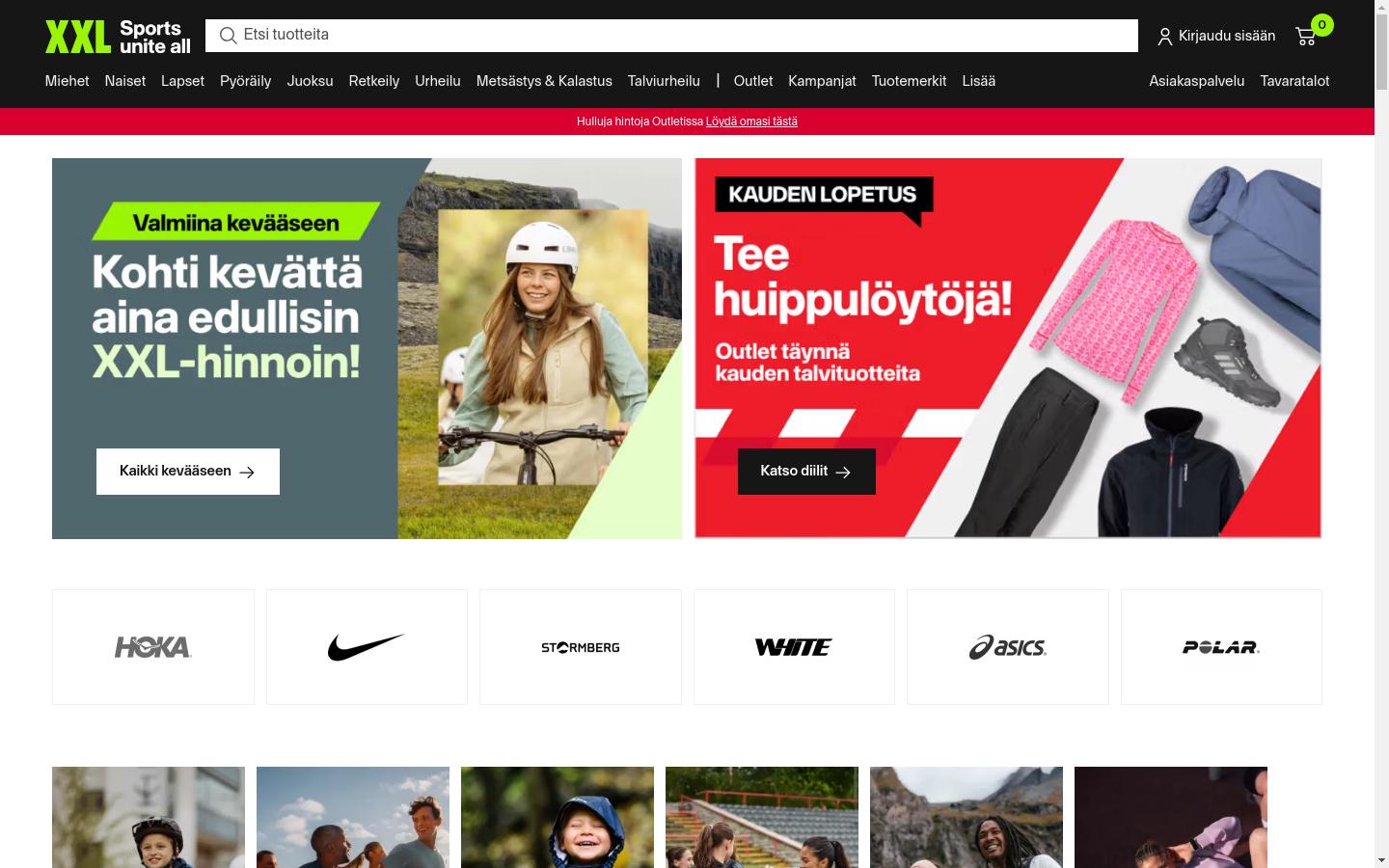The height and width of the screenshot is (868, 1389).
Task: Open the Pyöräily category
Action: tap(245, 81)
